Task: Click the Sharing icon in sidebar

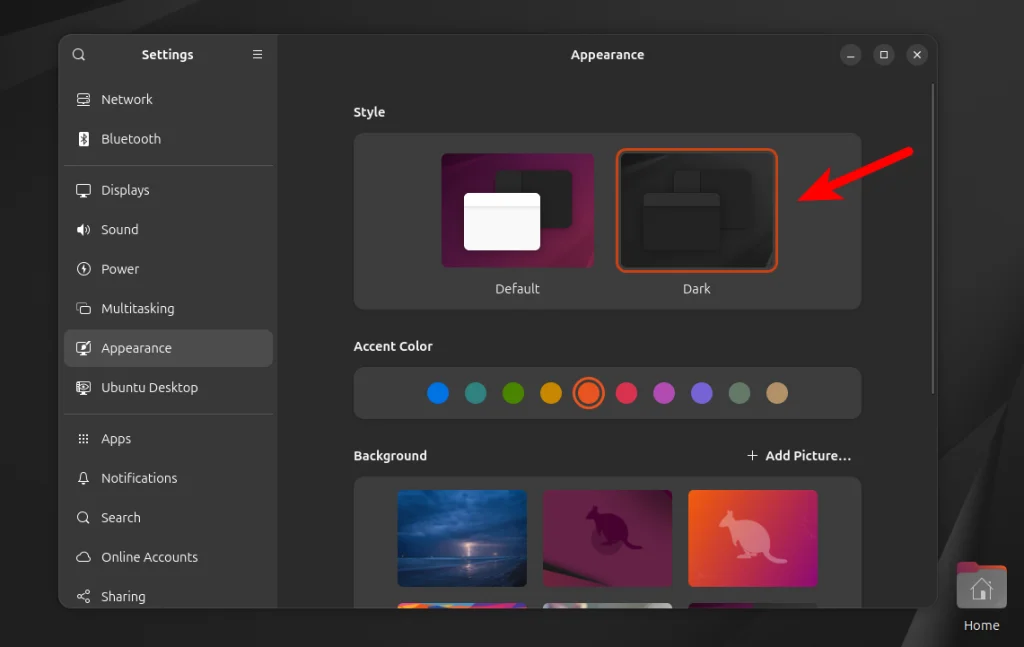Action: click(82, 596)
